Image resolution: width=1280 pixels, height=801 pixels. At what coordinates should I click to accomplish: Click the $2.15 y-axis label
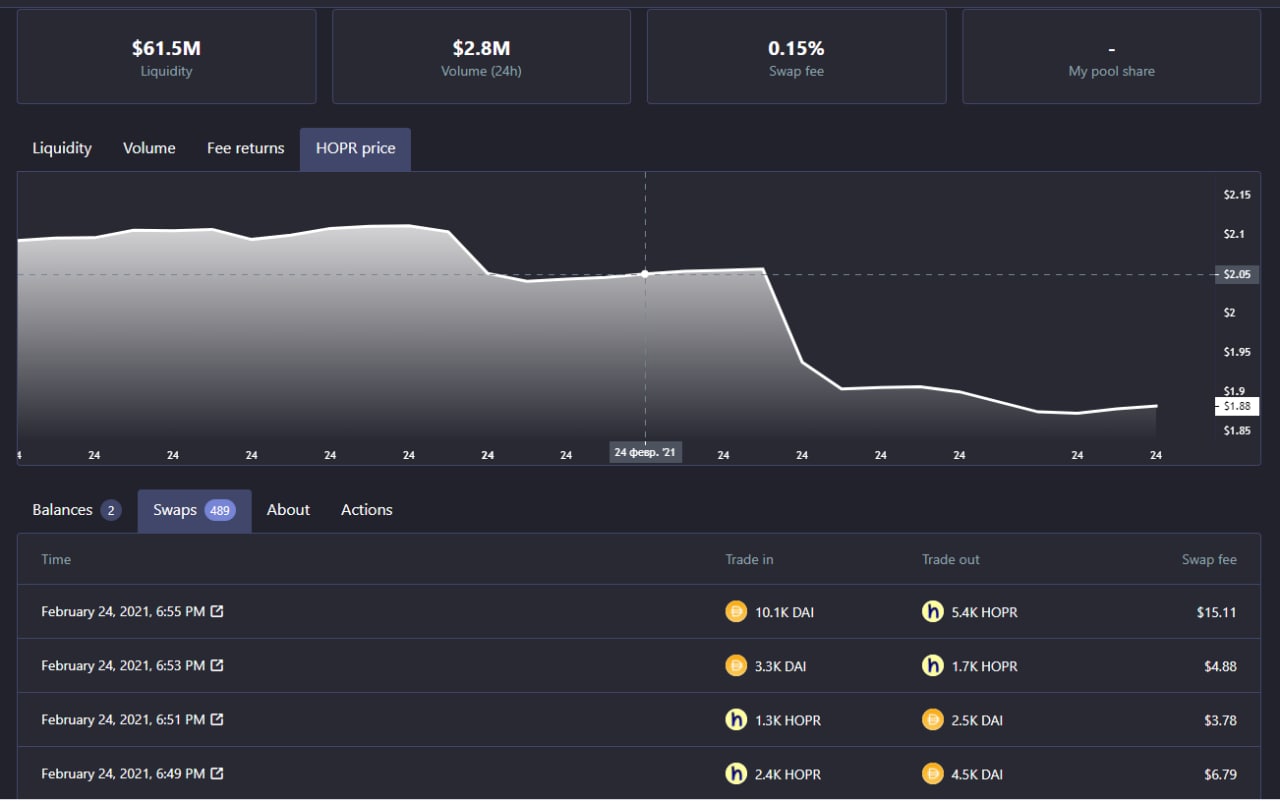(1237, 195)
